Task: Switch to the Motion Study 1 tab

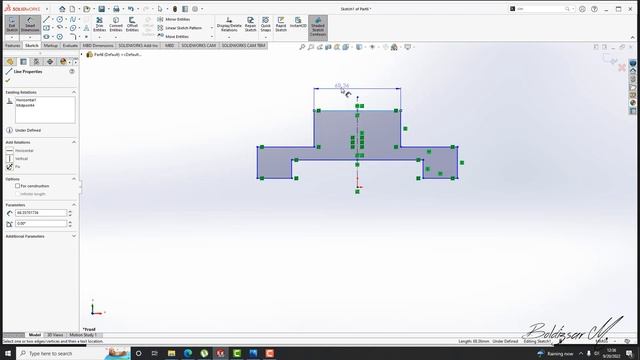Action: 83,335
